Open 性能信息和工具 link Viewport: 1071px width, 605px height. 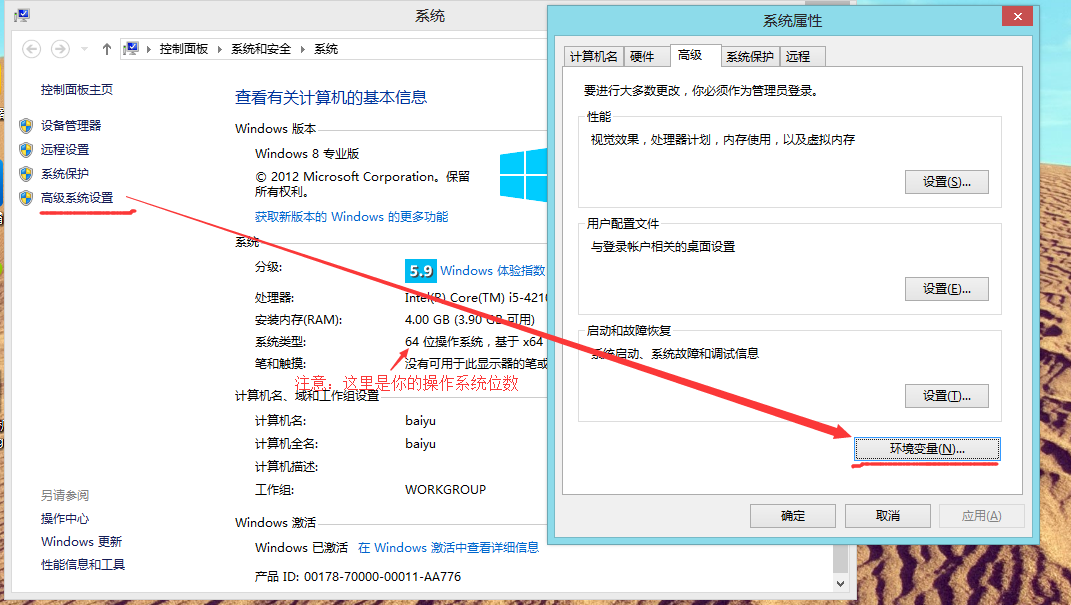tap(83, 565)
